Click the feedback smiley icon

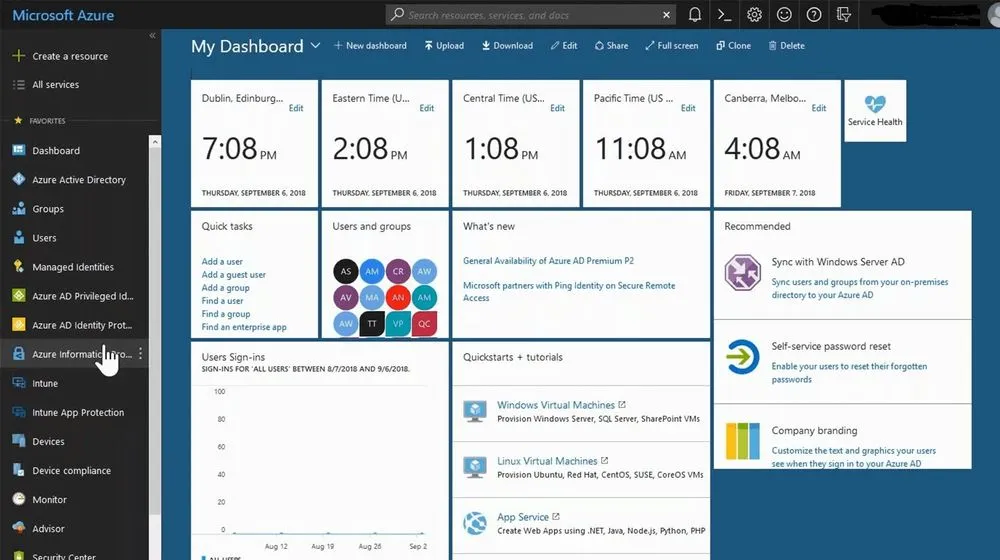pyautogui.click(x=784, y=15)
